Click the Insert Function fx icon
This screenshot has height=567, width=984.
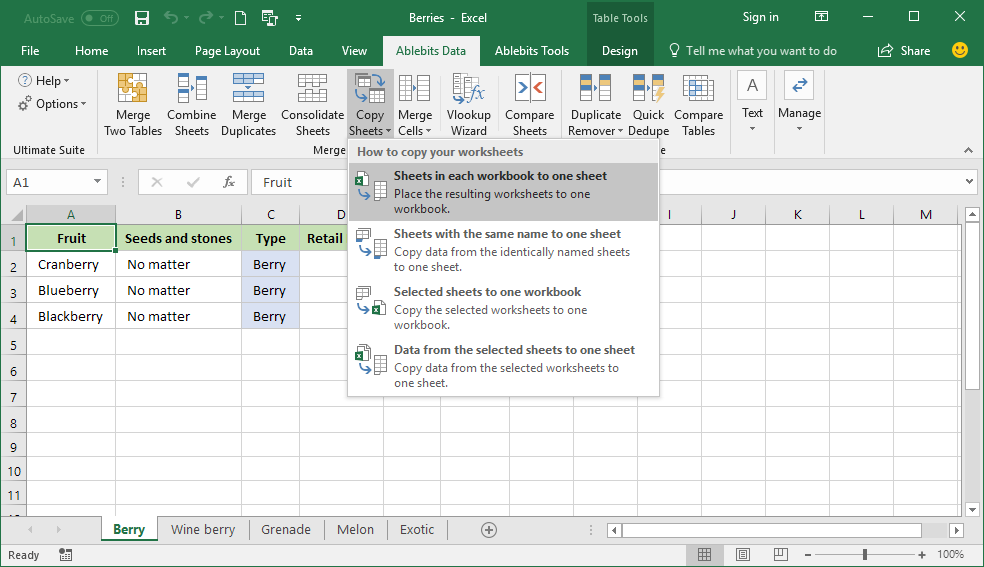coord(229,183)
